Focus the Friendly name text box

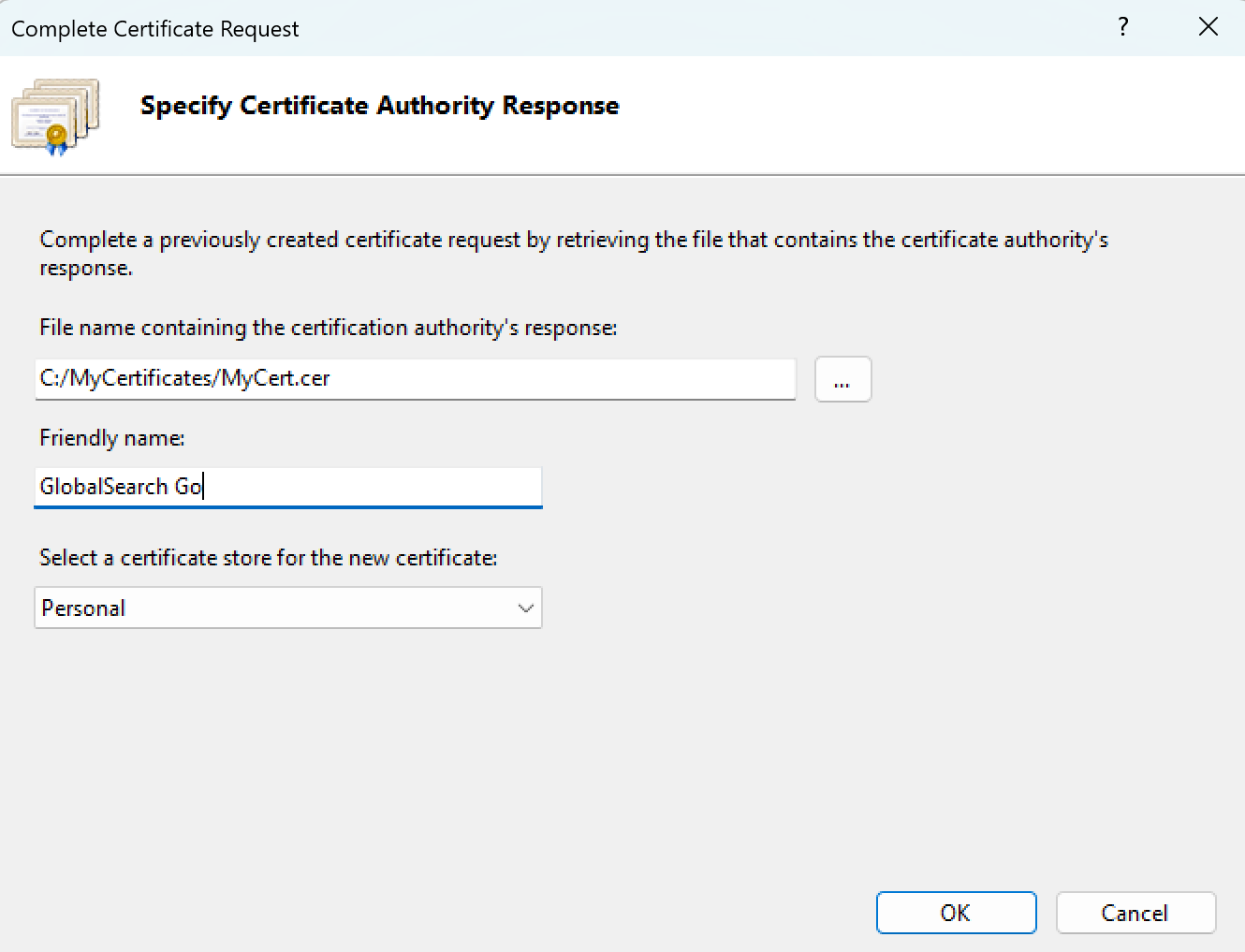tap(374, 487)
